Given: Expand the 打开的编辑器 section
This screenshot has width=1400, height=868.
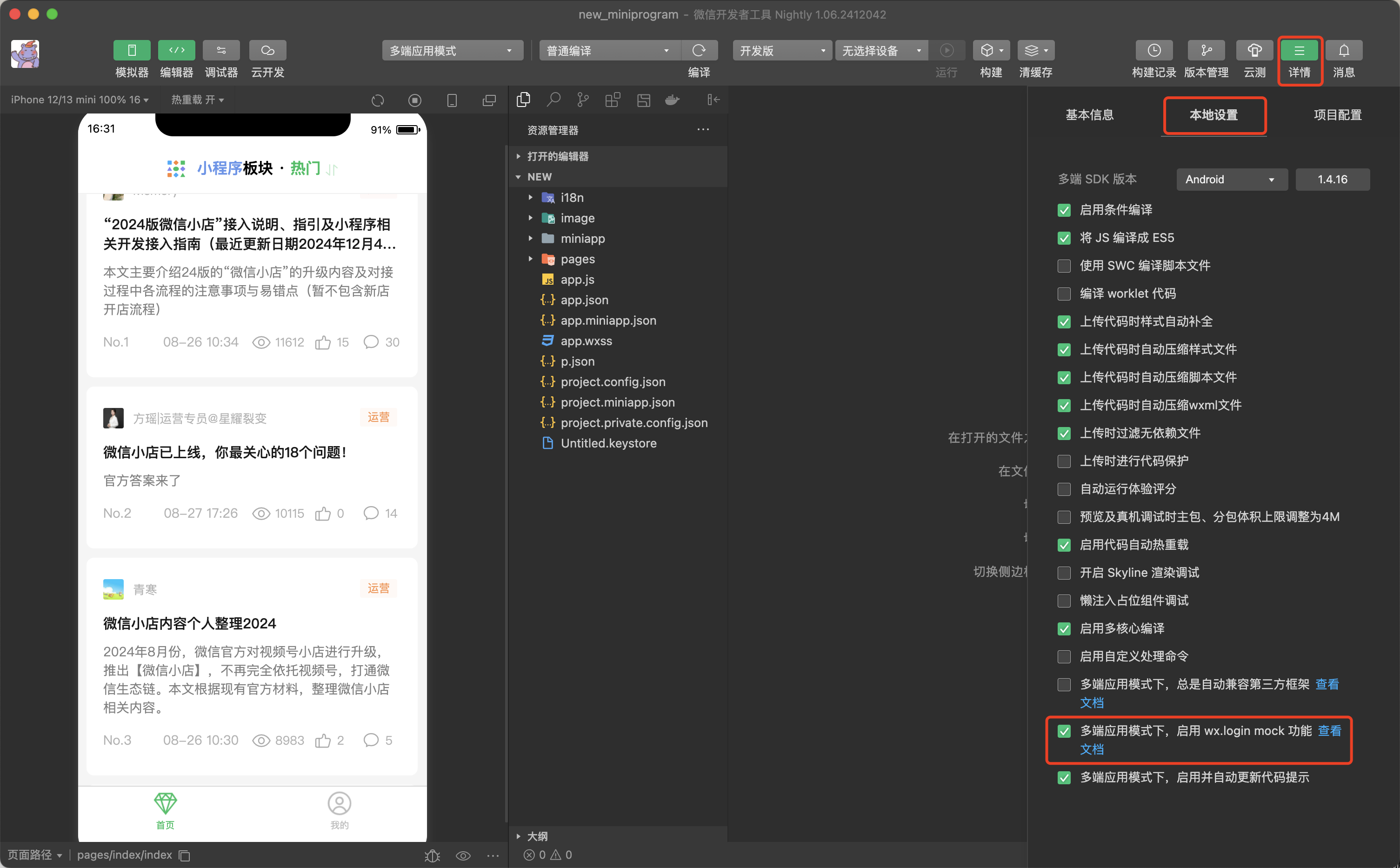Looking at the screenshot, I should coord(618,156).
